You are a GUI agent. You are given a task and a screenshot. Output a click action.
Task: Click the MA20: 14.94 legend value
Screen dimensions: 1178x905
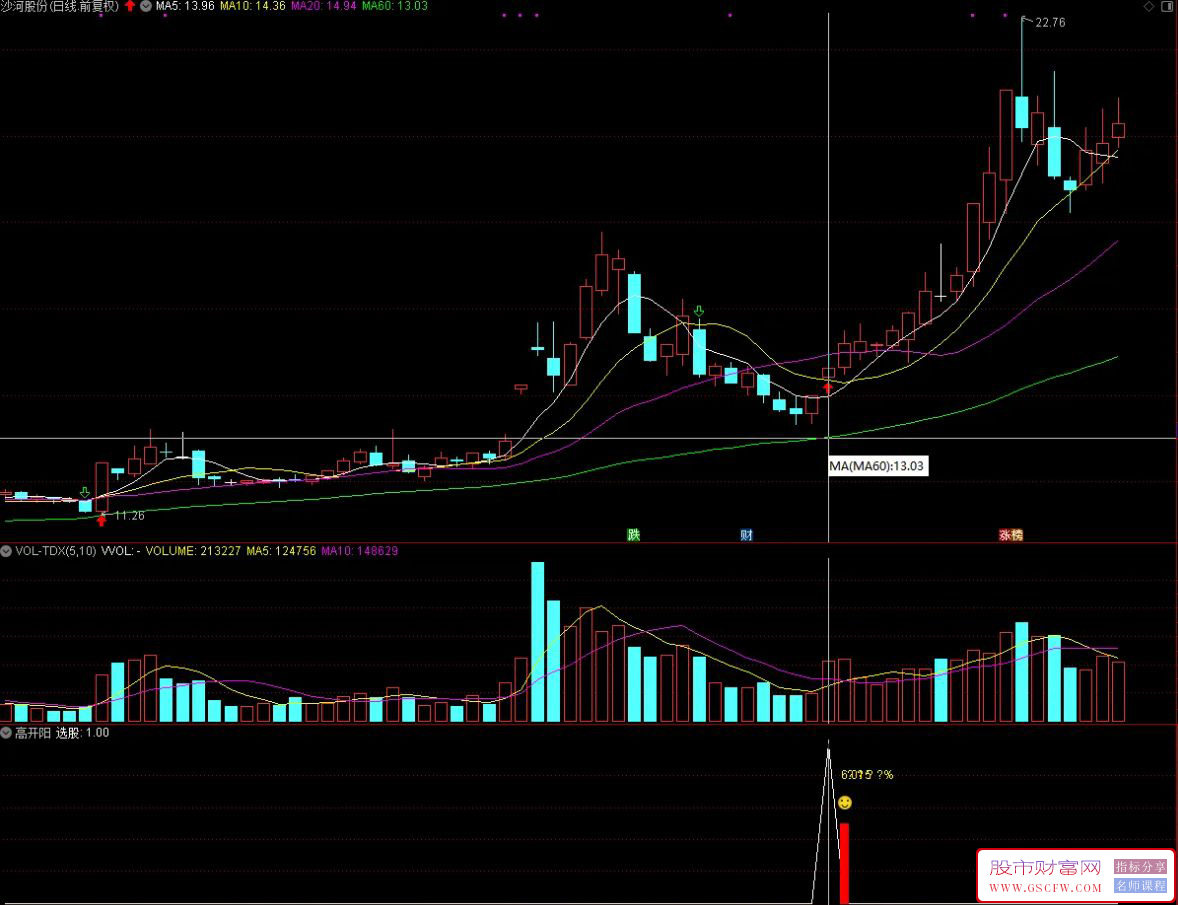pos(323,6)
